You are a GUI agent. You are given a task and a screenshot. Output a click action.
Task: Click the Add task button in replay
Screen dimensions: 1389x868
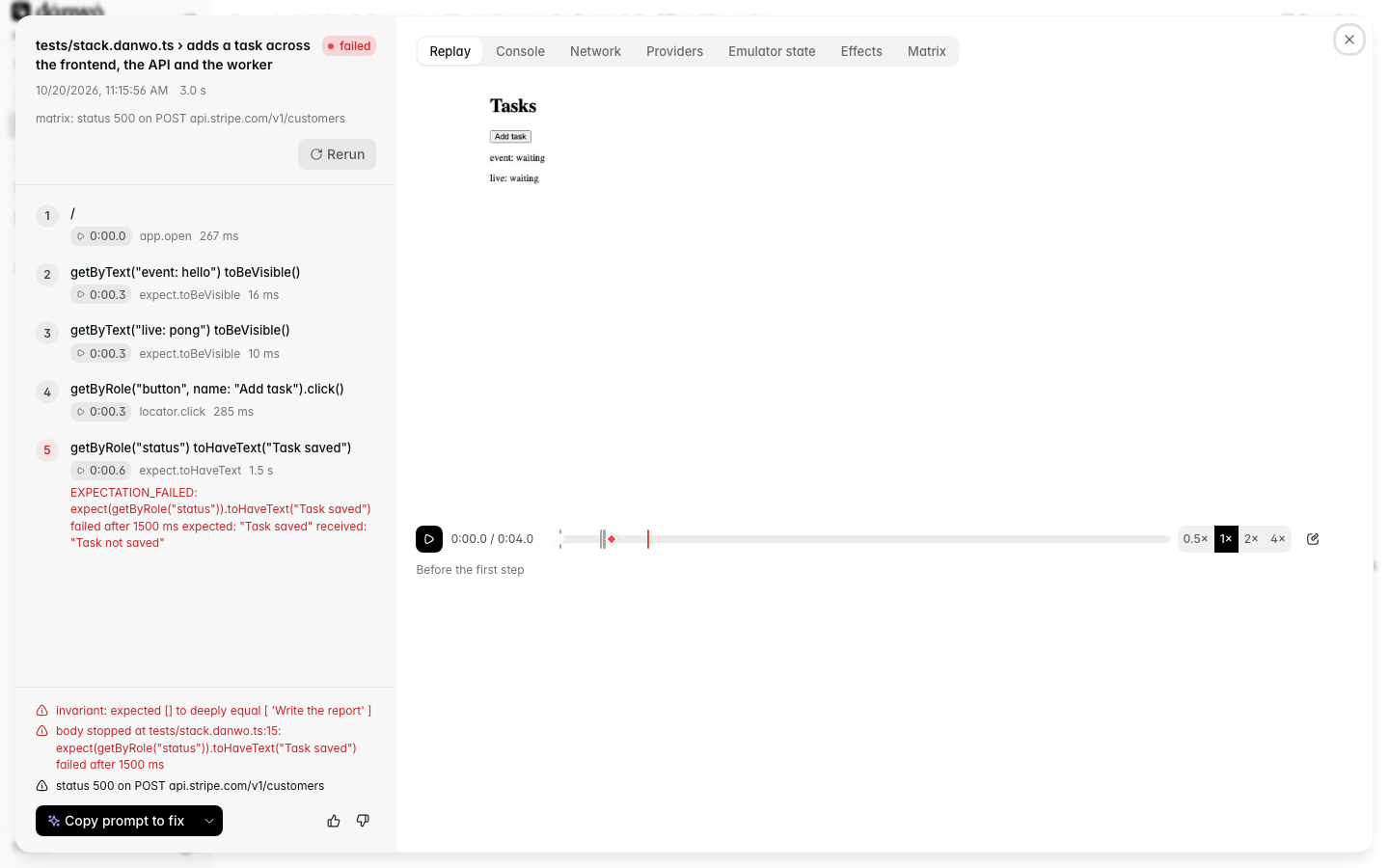click(x=510, y=137)
